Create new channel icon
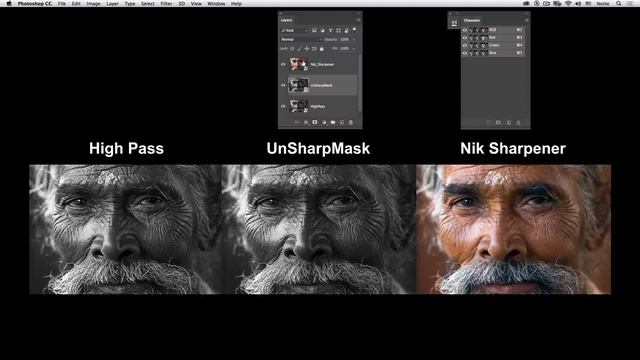This screenshot has height=360, width=640. [x=509, y=122]
